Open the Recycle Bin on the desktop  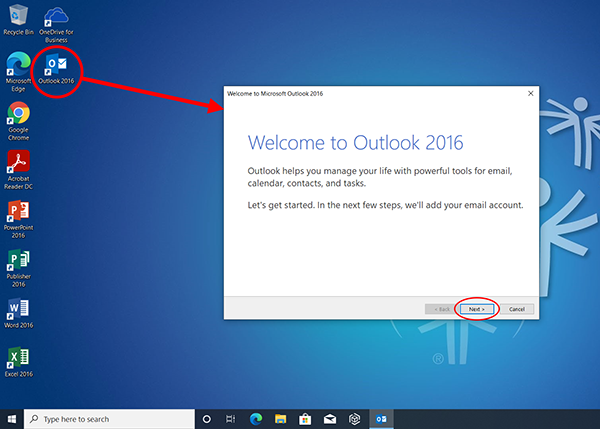(x=19, y=17)
